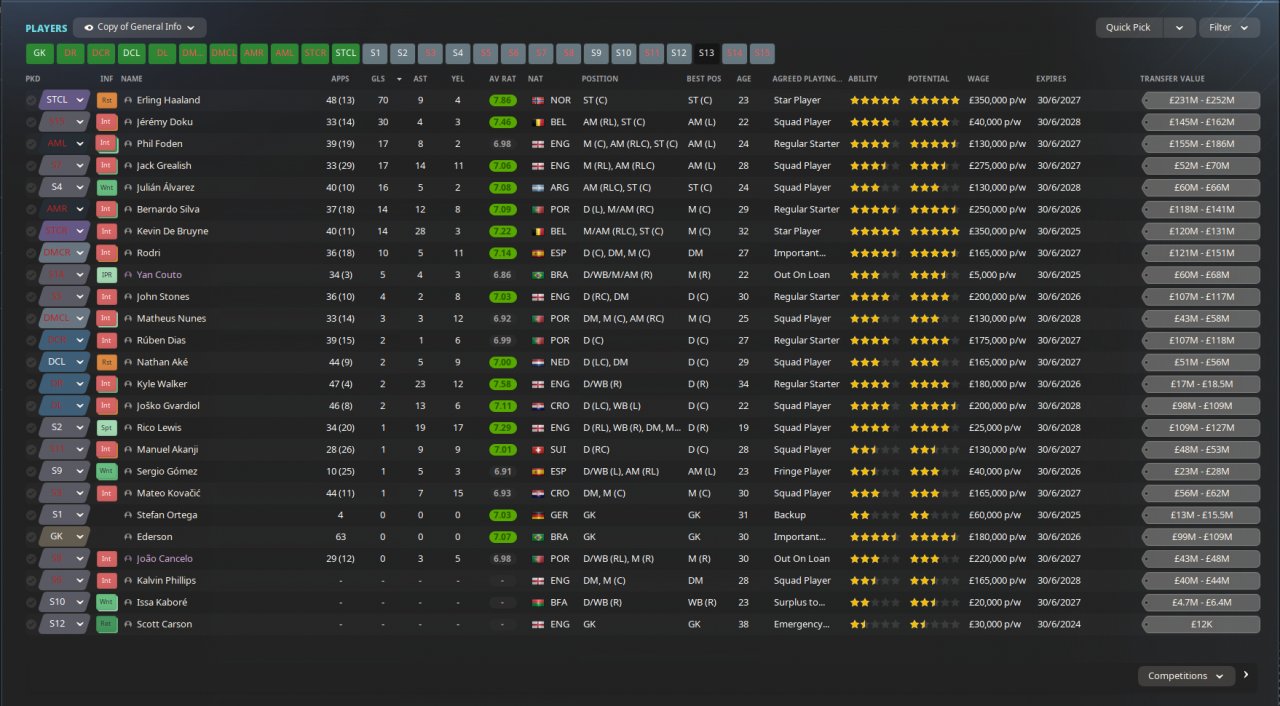Click the green info badge beside Scott Carson
The height and width of the screenshot is (706, 1280).
coord(107,624)
